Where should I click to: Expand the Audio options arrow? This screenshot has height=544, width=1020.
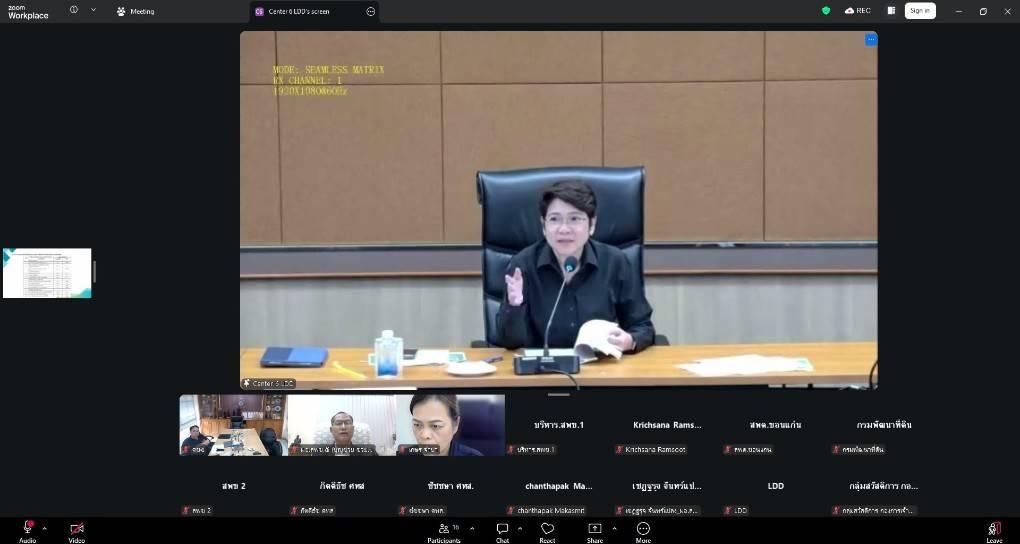(46, 527)
